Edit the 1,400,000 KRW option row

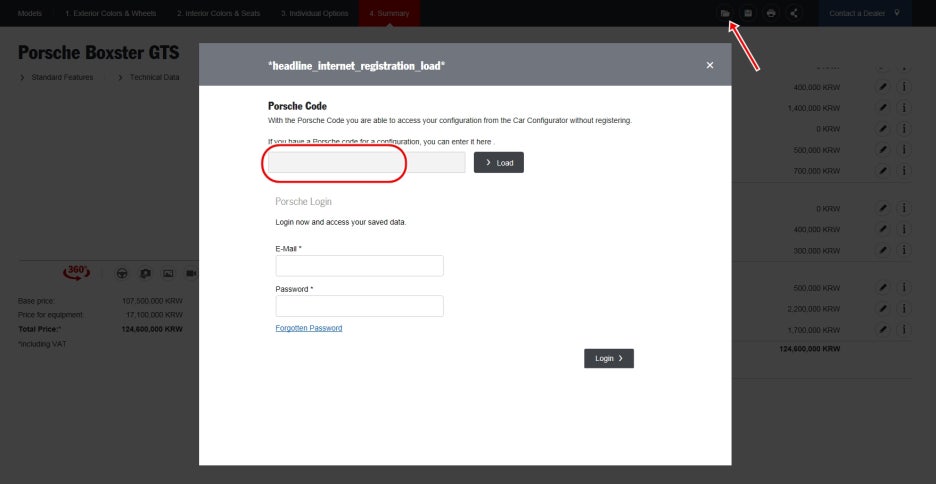[x=883, y=108]
